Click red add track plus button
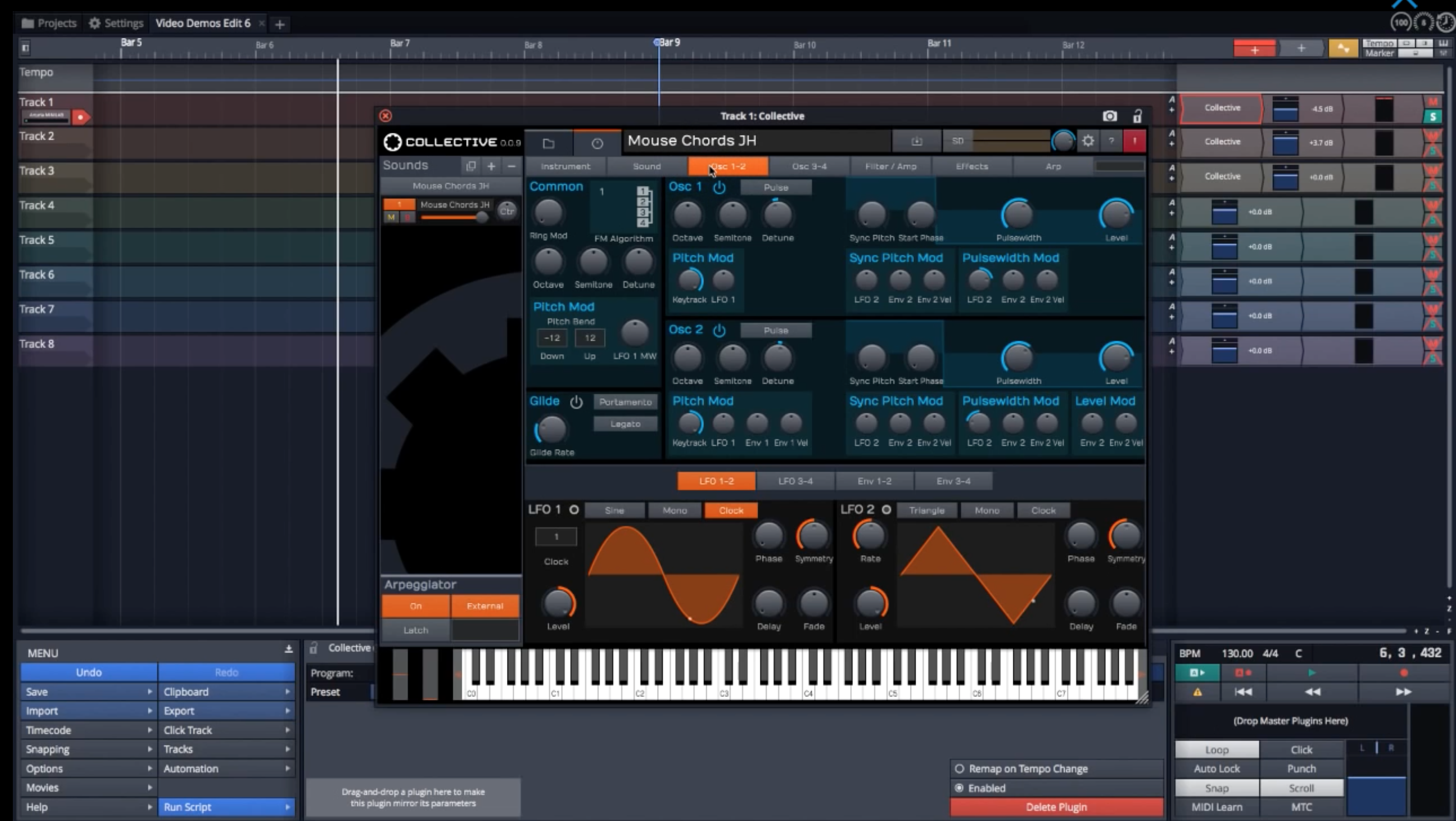This screenshot has height=821, width=1456. [1254, 49]
